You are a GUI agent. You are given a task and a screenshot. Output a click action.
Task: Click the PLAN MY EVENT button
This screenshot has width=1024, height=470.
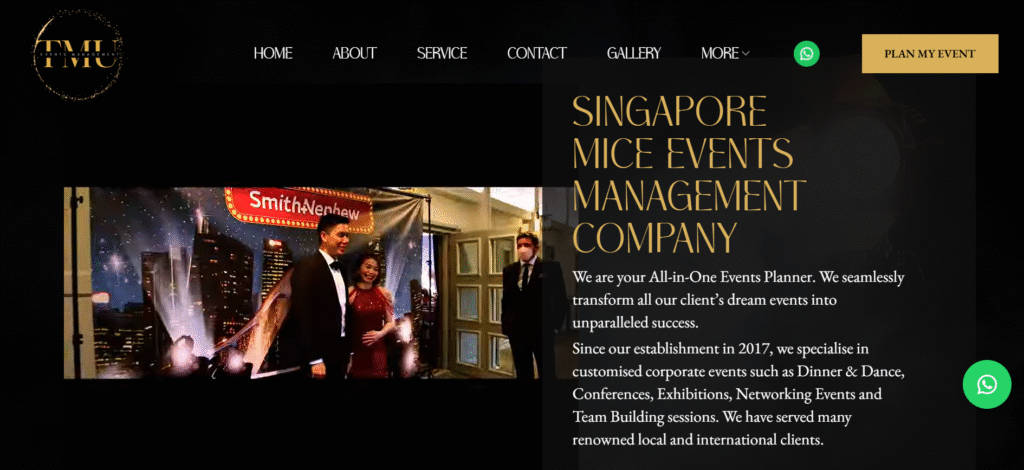930,54
